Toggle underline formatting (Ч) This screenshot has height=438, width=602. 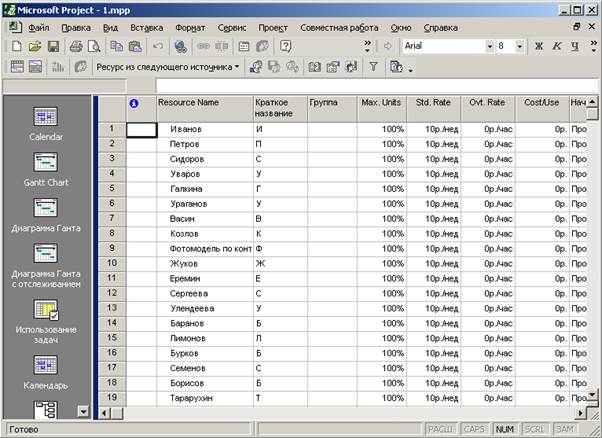pos(575,46)
